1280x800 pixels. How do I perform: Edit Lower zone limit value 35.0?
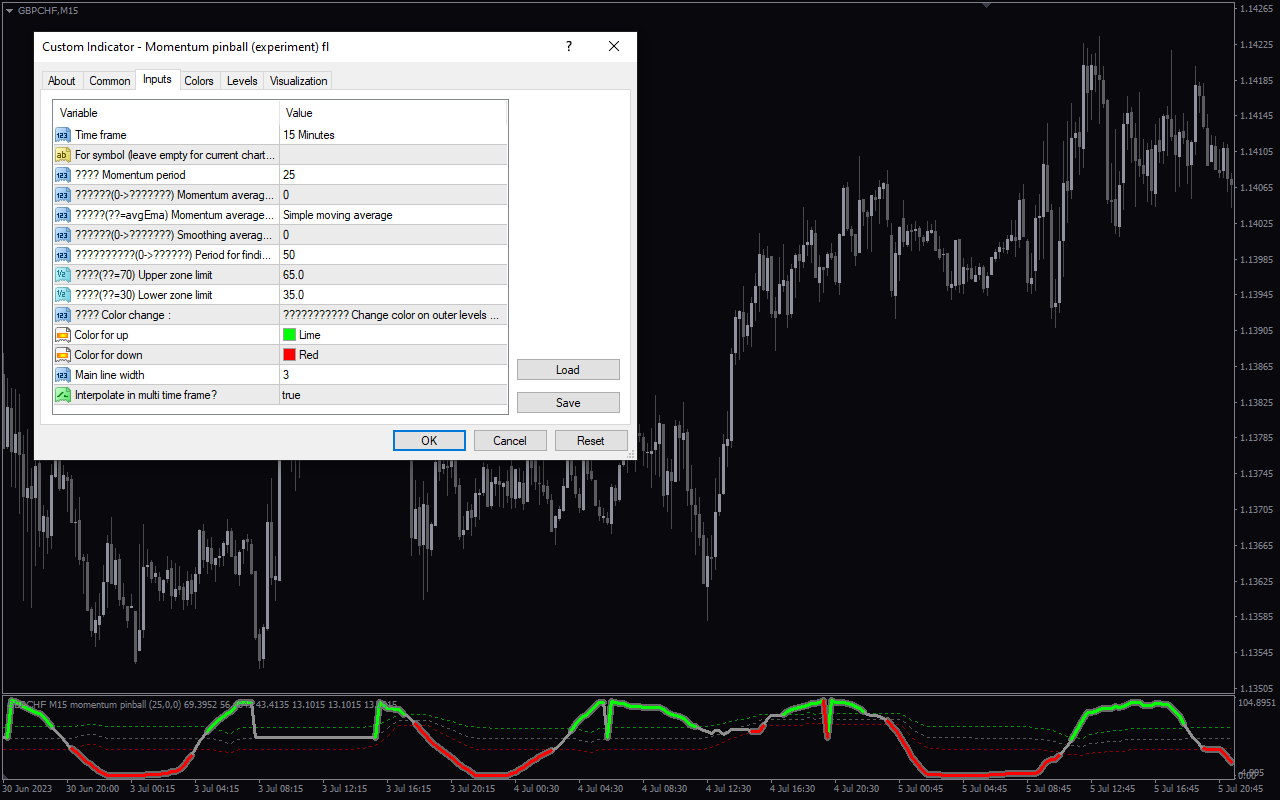[x=393, y=295]
